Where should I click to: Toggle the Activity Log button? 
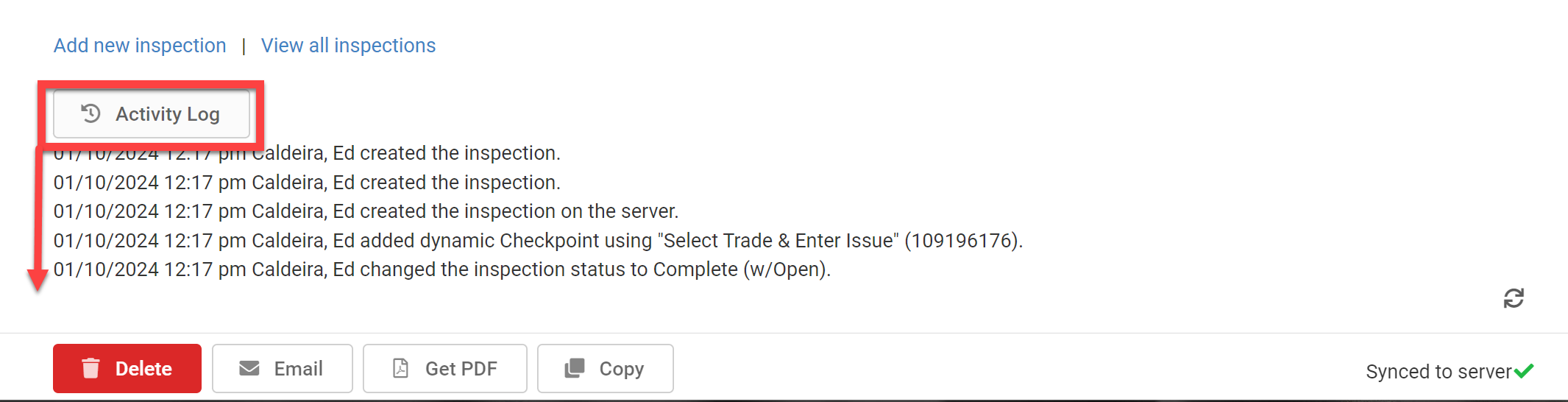tap(152, 114)
